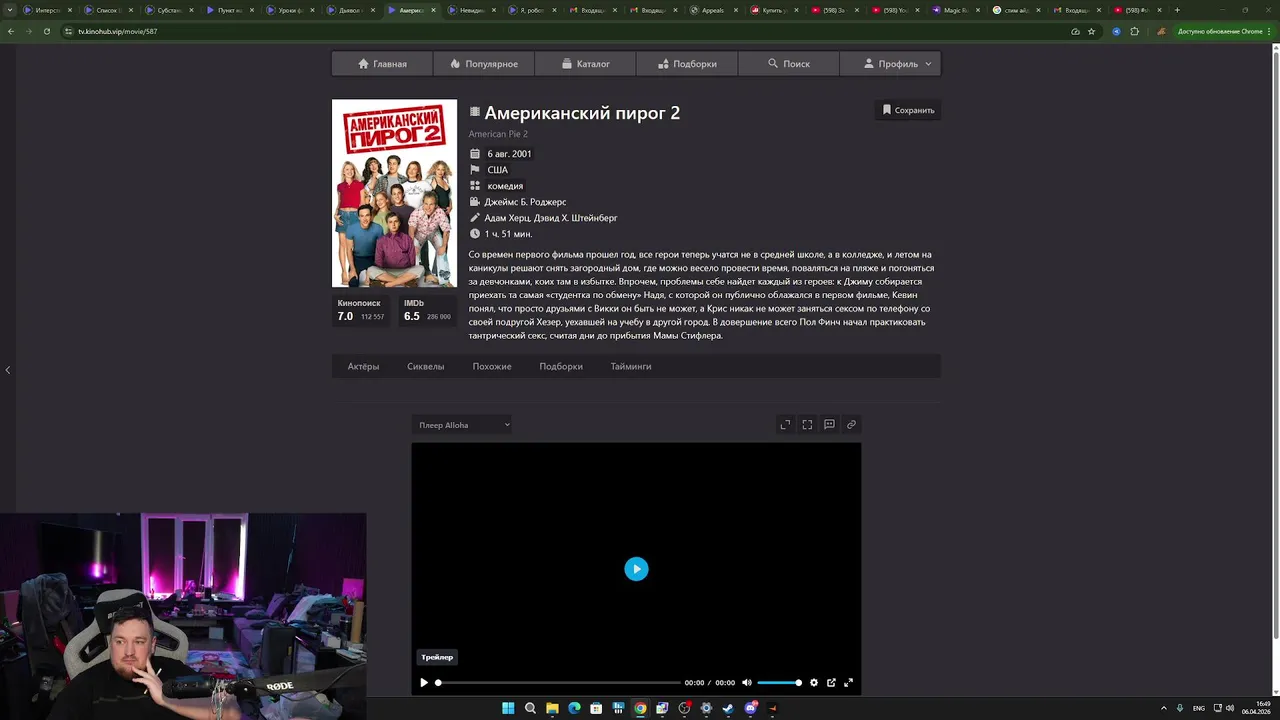Screen dimensions: 1280x720
Task: Click the pop-out player icon
Action: (831, 683)
